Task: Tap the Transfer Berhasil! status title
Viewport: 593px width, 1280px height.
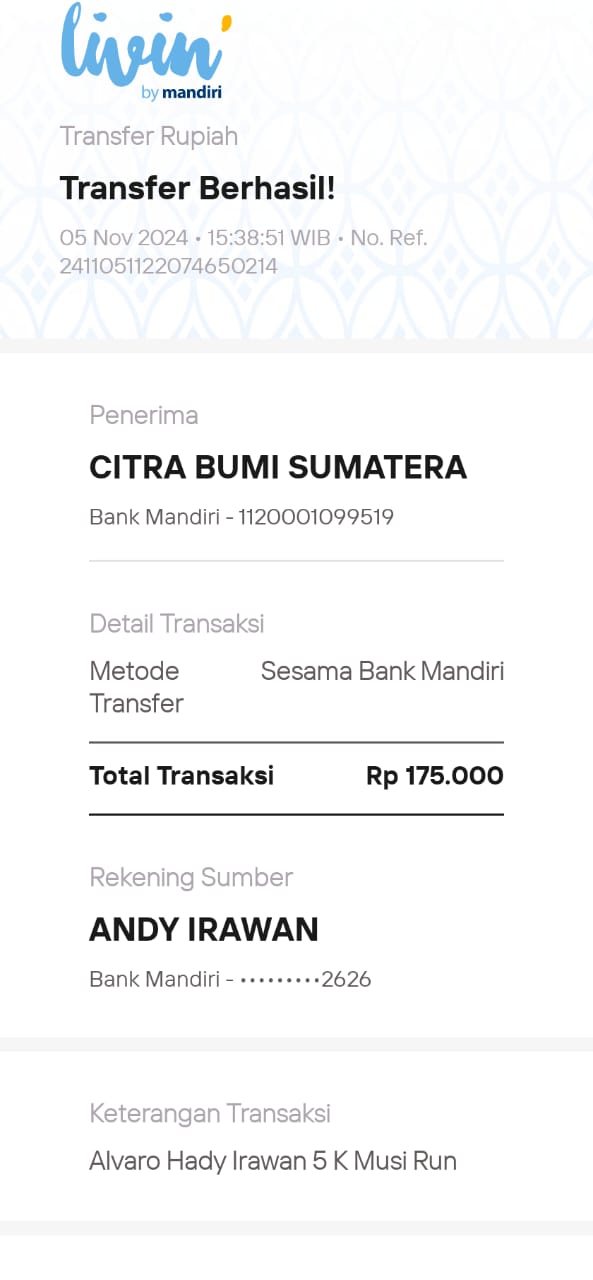Action: [x=198, y=187]
